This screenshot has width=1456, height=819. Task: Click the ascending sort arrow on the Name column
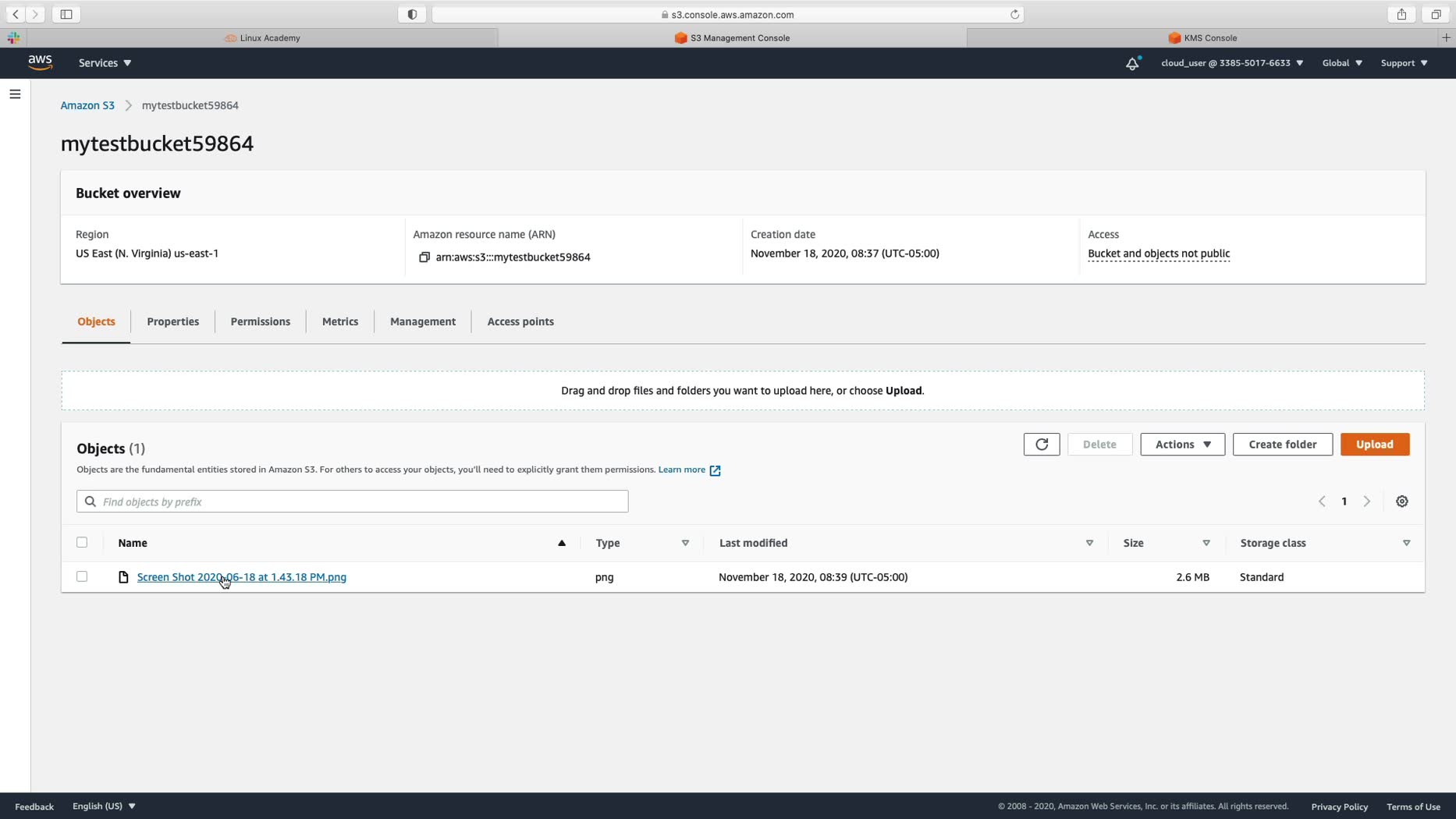[x=562, y=543]
